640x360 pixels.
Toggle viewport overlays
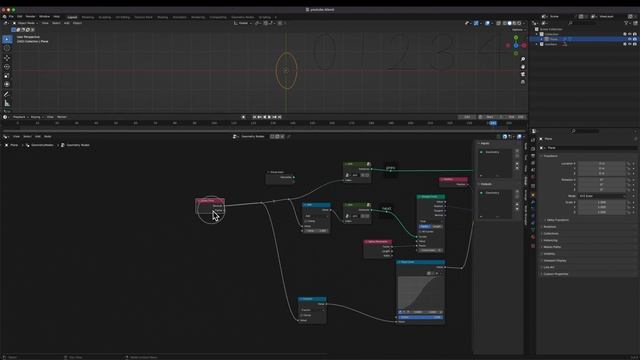(487, 23)
